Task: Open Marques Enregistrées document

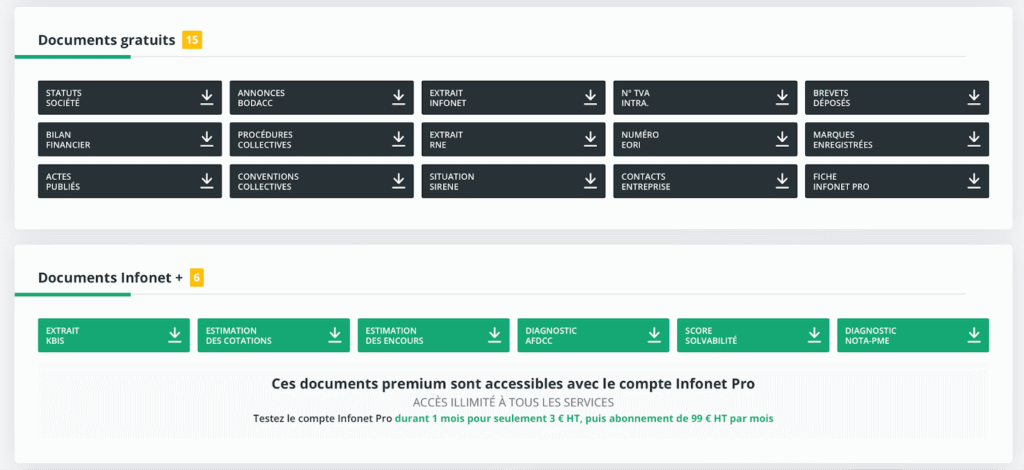Action: click(896, 139)
